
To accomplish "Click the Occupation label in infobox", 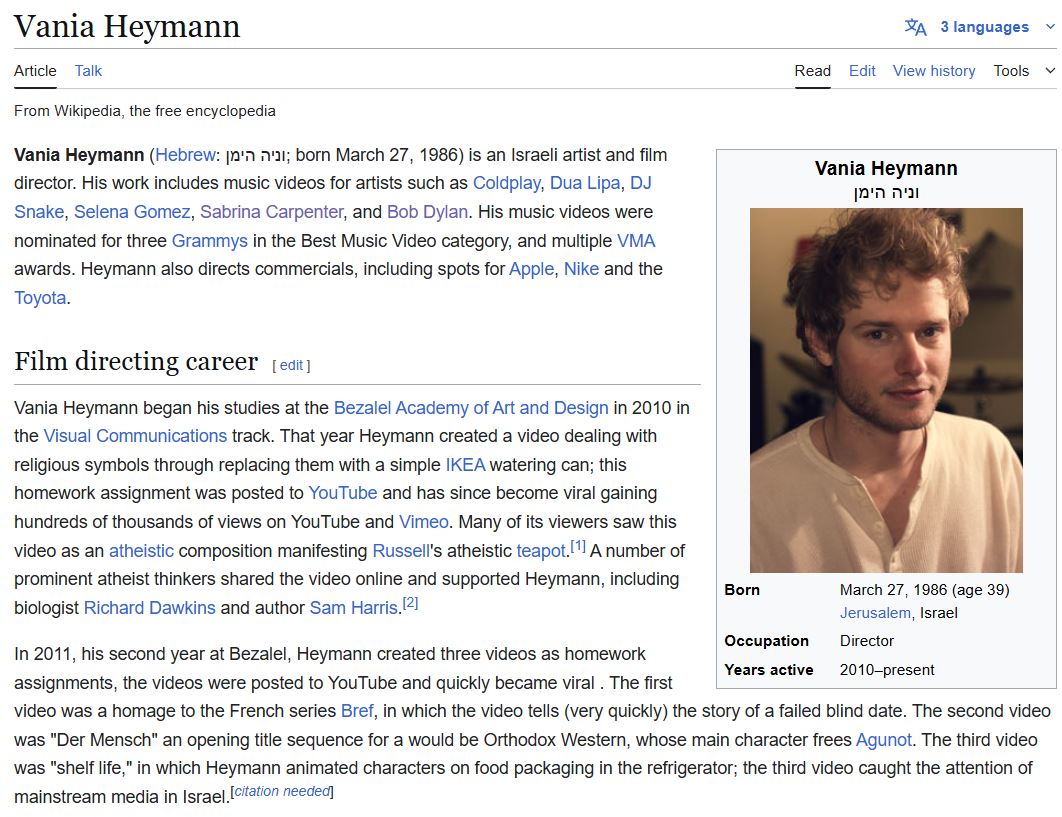I will click(x=766, y=641).
